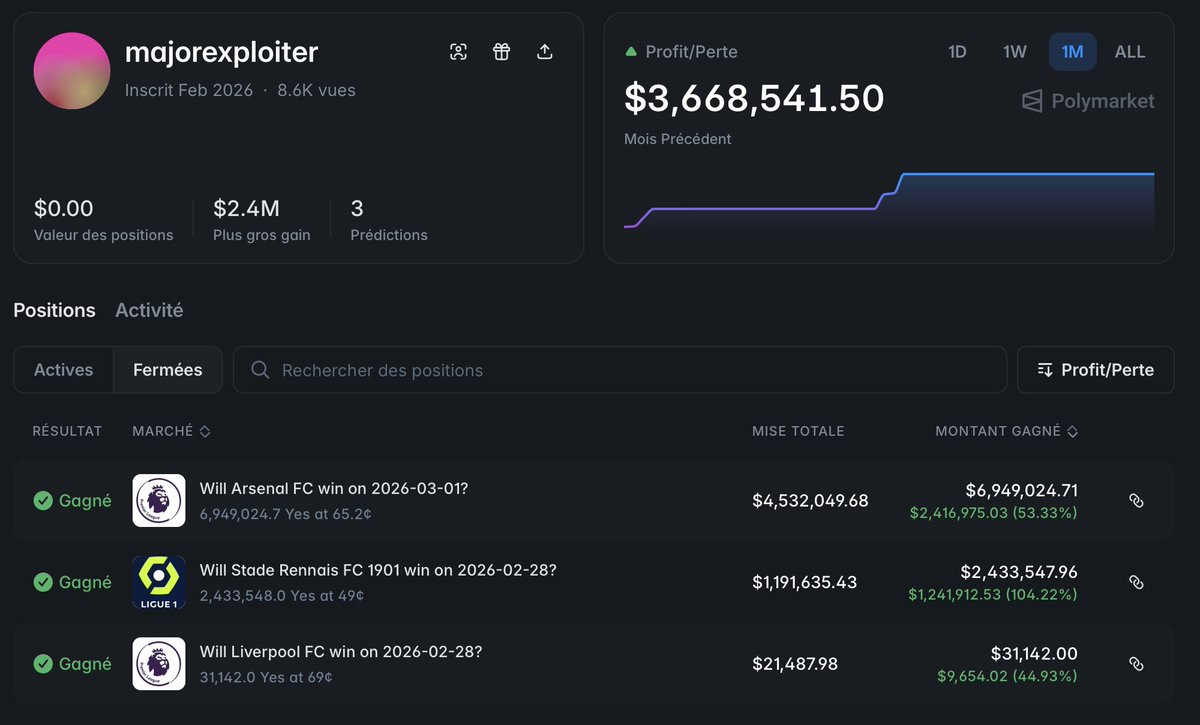Select the 1D time range

pos(957,52)
